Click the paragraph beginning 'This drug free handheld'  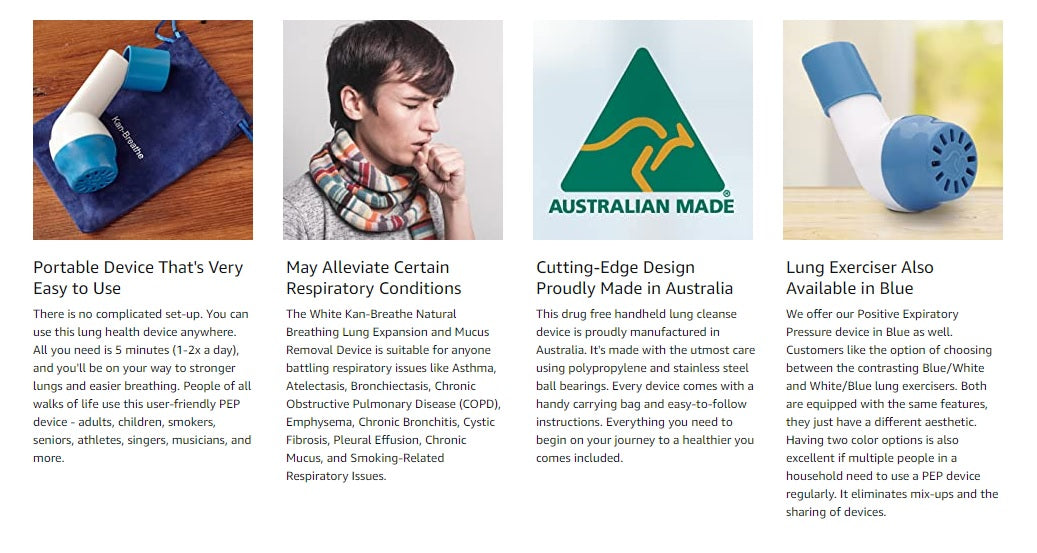point(645,386)
